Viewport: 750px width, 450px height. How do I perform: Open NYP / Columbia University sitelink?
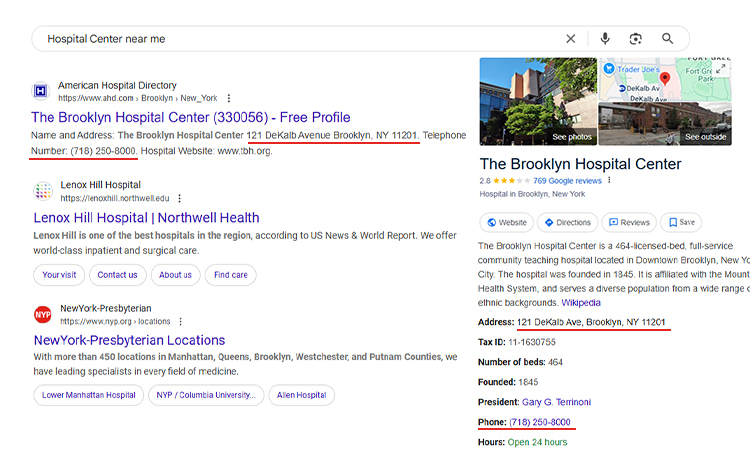tap(206, 395)
